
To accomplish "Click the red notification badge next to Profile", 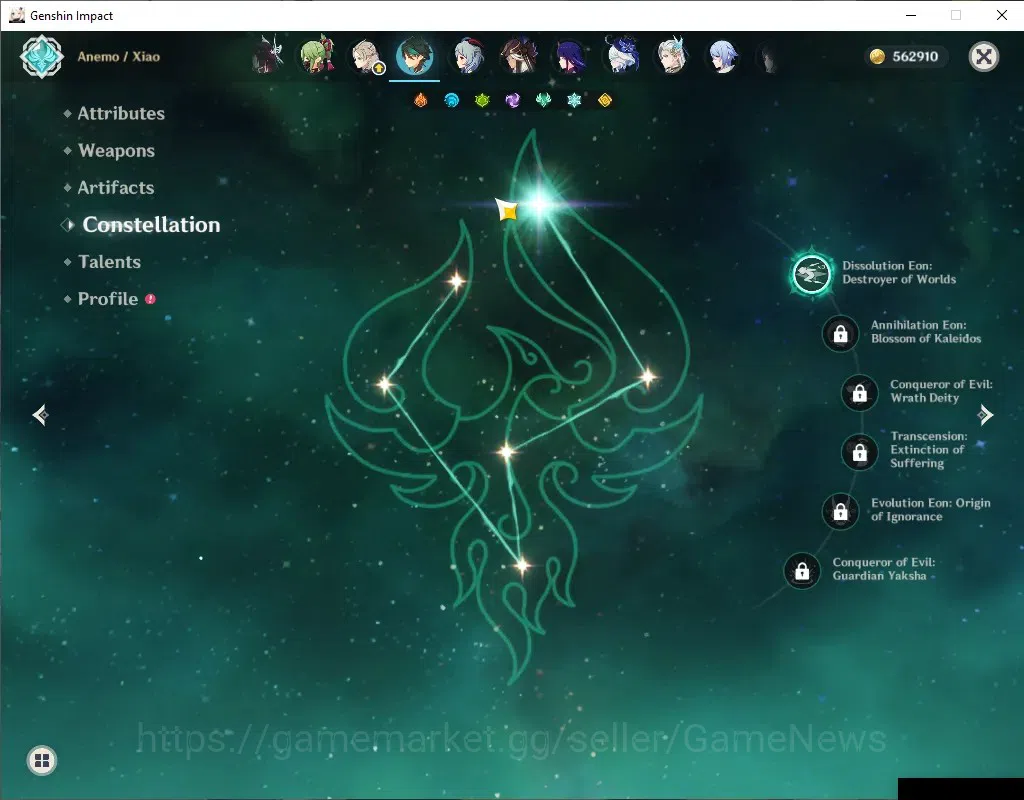I will point(150,298).
